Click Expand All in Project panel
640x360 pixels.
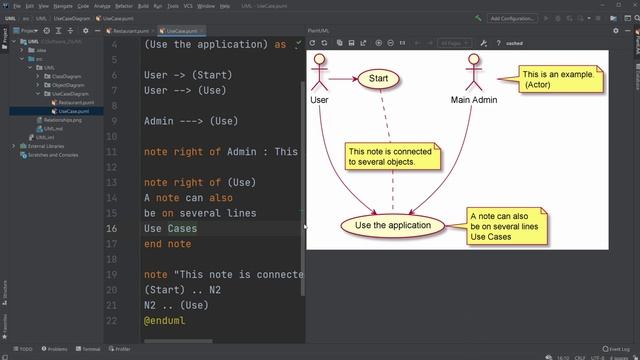coord(58,31)
